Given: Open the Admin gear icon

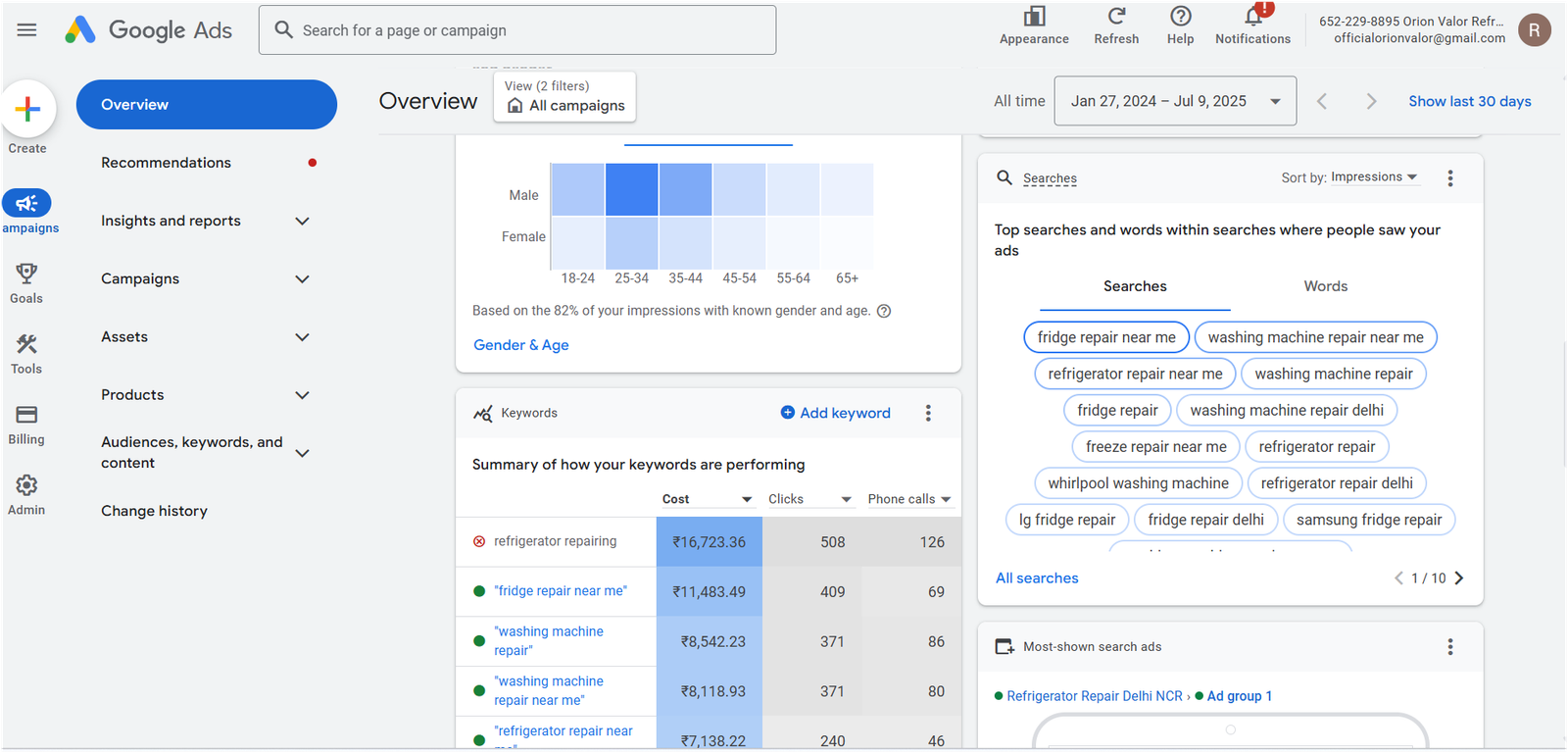Looking at the screenshot, I should (26, 484).
